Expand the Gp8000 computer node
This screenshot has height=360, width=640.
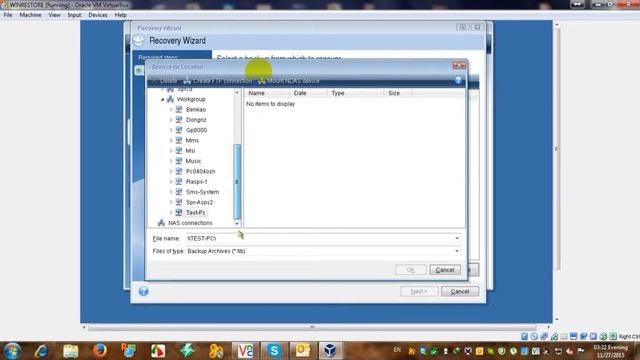click(x=171, y=130)
